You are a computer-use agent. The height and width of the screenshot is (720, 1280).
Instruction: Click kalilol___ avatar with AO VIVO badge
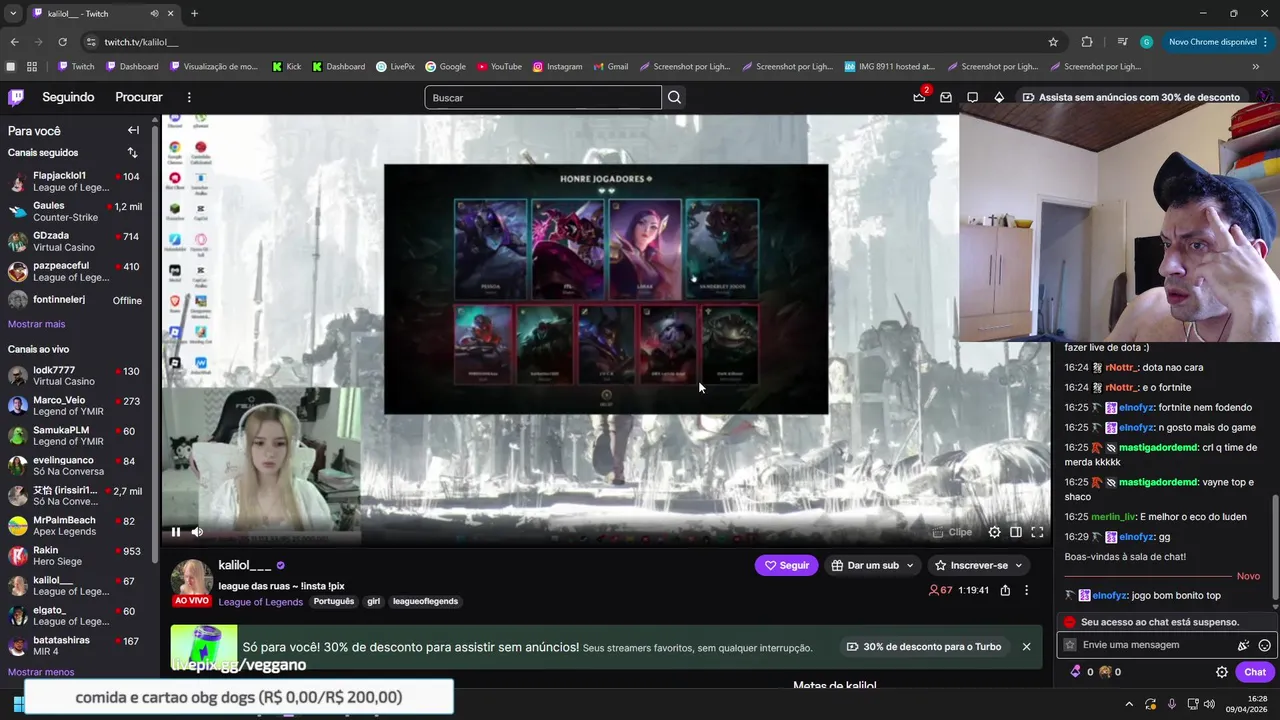click(x=192, y=582)
